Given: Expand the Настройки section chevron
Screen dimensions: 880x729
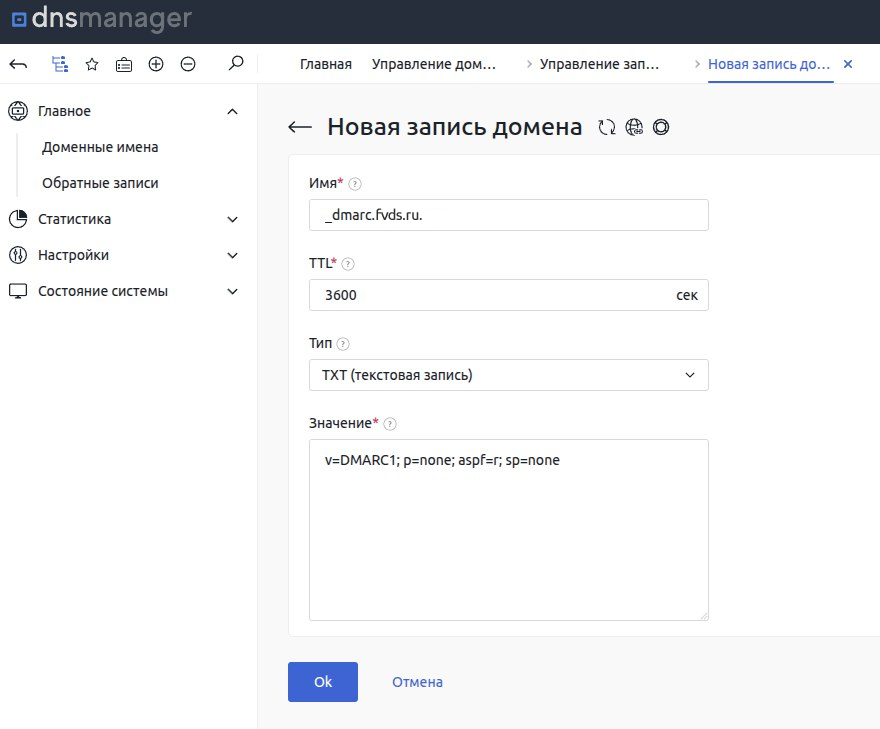Looking at the screenshot, I should point(232,255).
